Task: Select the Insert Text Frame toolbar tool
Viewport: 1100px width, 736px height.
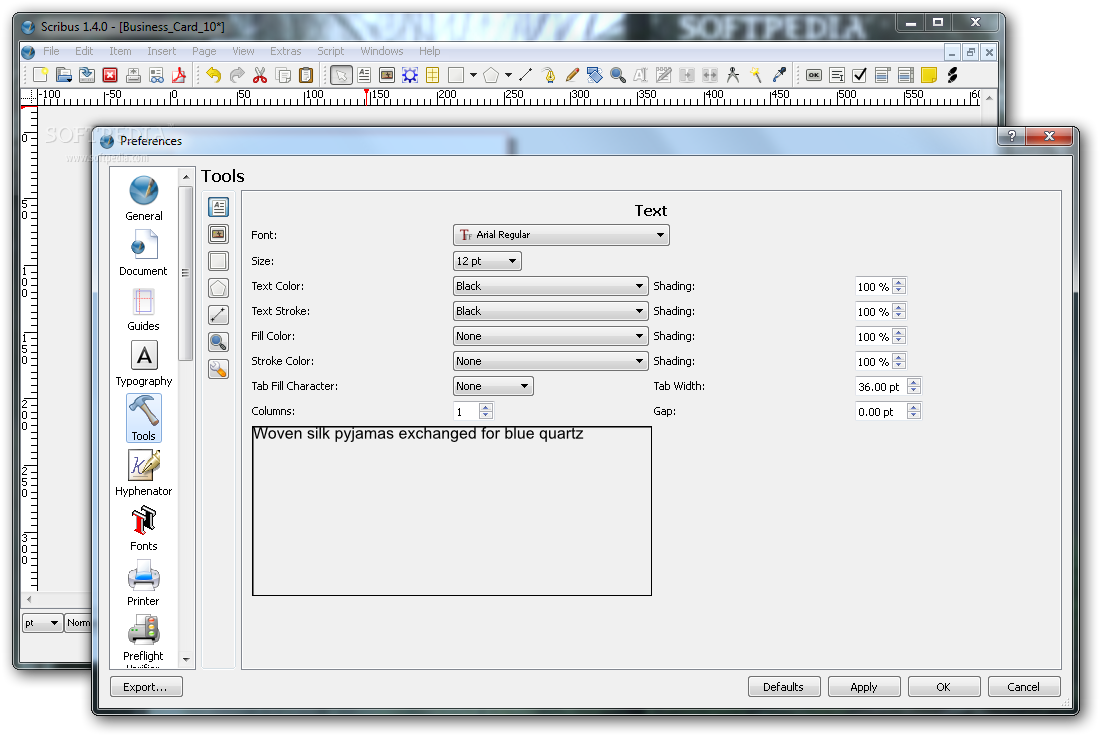Action: pyautogui.click(x=364, y=75)
